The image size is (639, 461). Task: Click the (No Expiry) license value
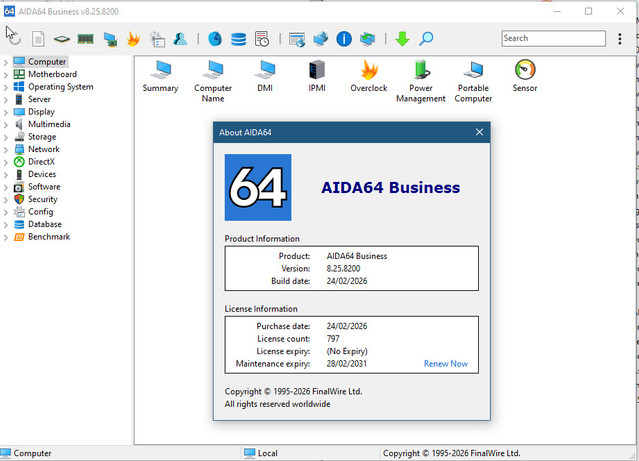[347, 351]
